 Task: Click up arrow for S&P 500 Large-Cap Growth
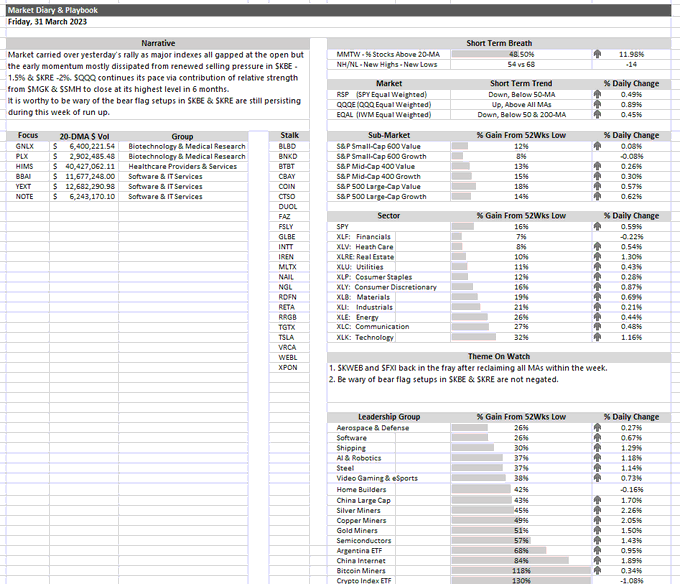[597, 196]
